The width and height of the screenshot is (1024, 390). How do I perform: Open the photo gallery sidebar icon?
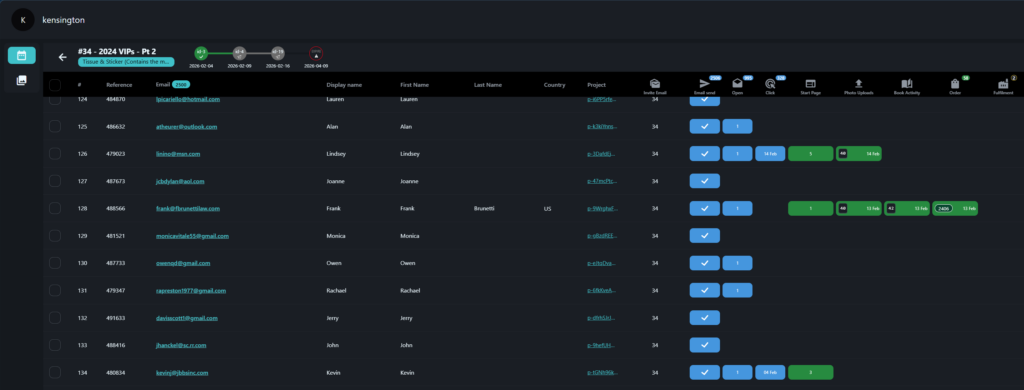click(x=22, y=80)
